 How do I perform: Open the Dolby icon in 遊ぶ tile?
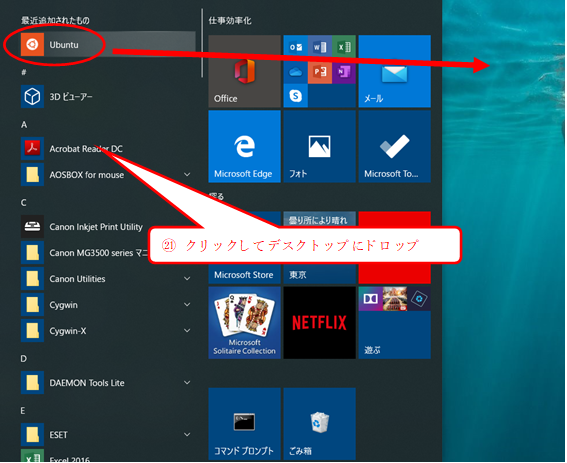pos(371,299)
